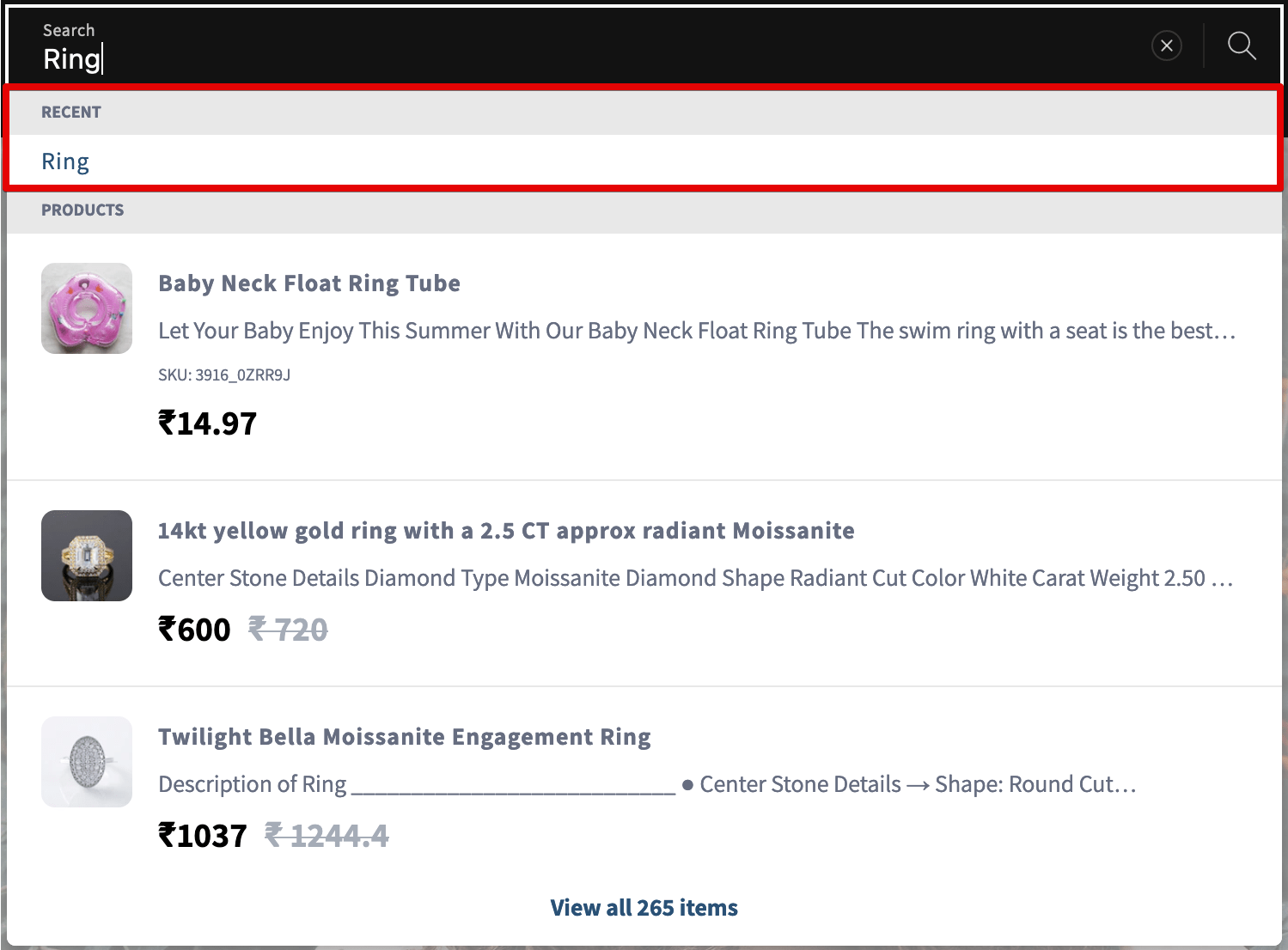Click the ₹1037 price
The width and height of the screenshot is (1288, 950).
(x=203, y=836)
